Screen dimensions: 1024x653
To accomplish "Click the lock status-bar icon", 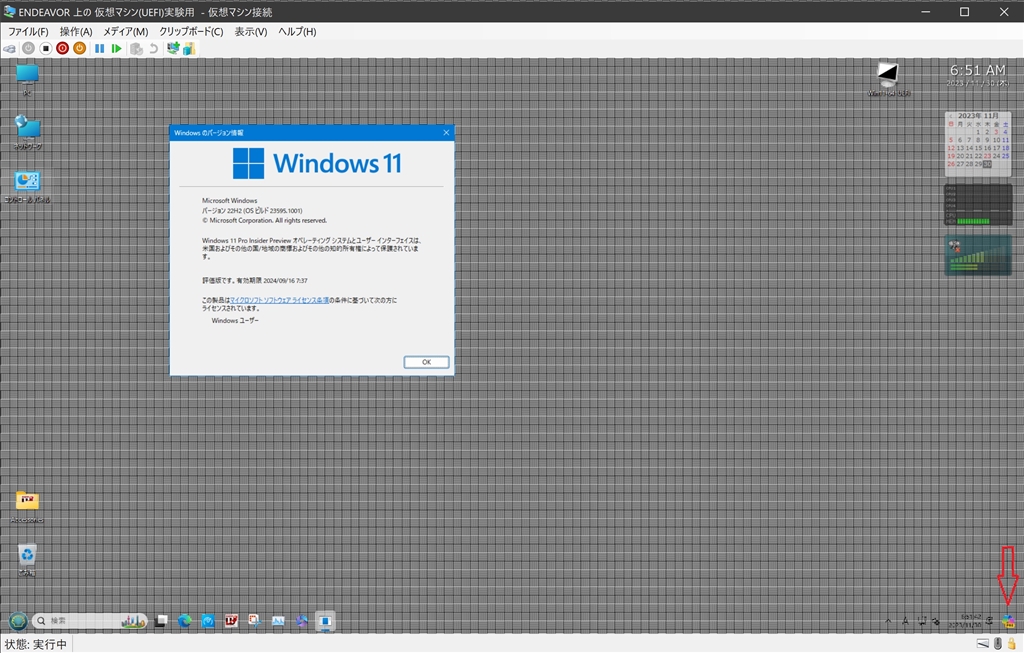I will pyautogui.click(x=1012, y=644).
